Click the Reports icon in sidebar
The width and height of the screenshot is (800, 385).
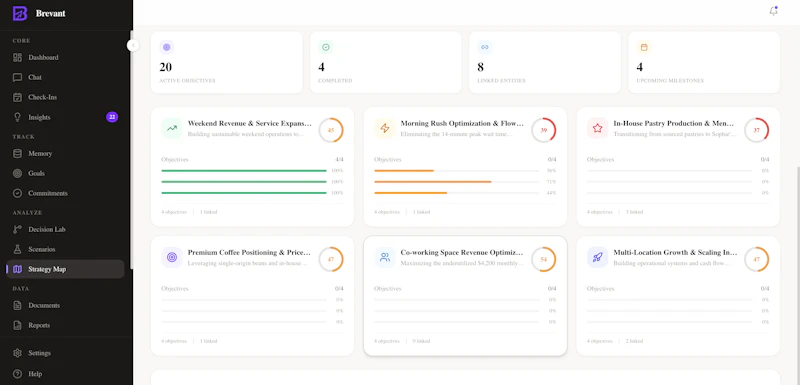click(17, 325)
